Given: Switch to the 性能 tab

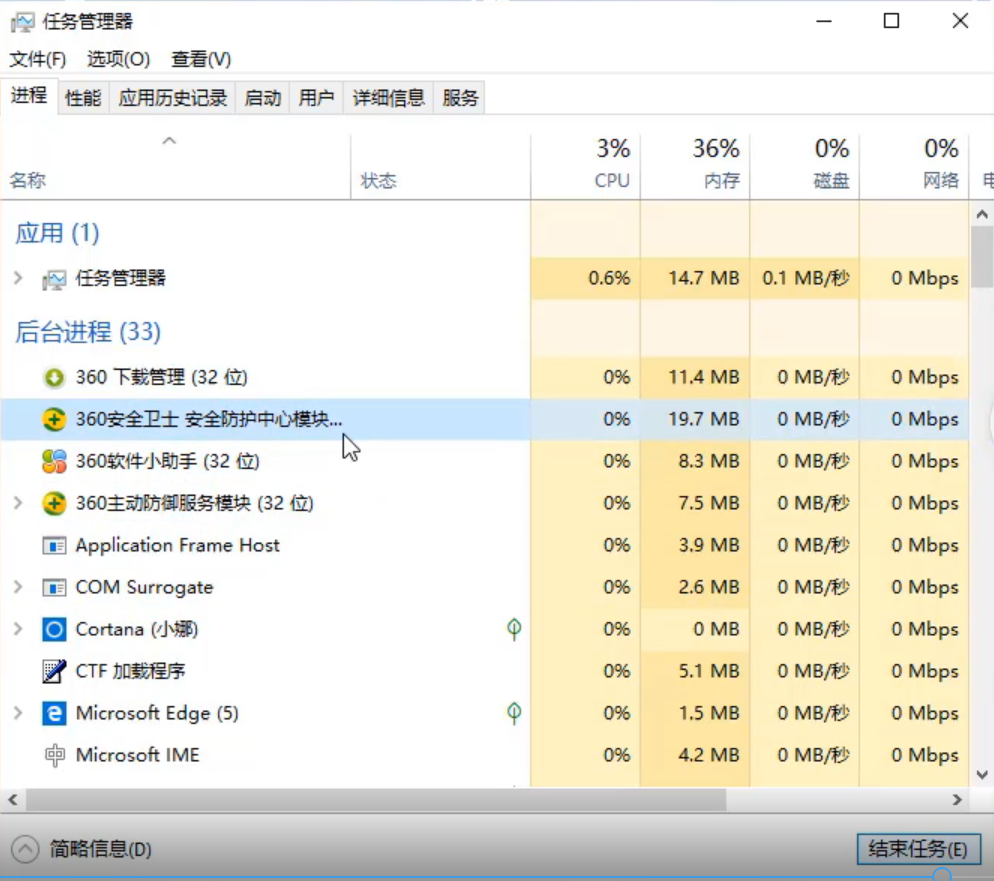Looking at the screenshot, I should click(x=83, y=98).
